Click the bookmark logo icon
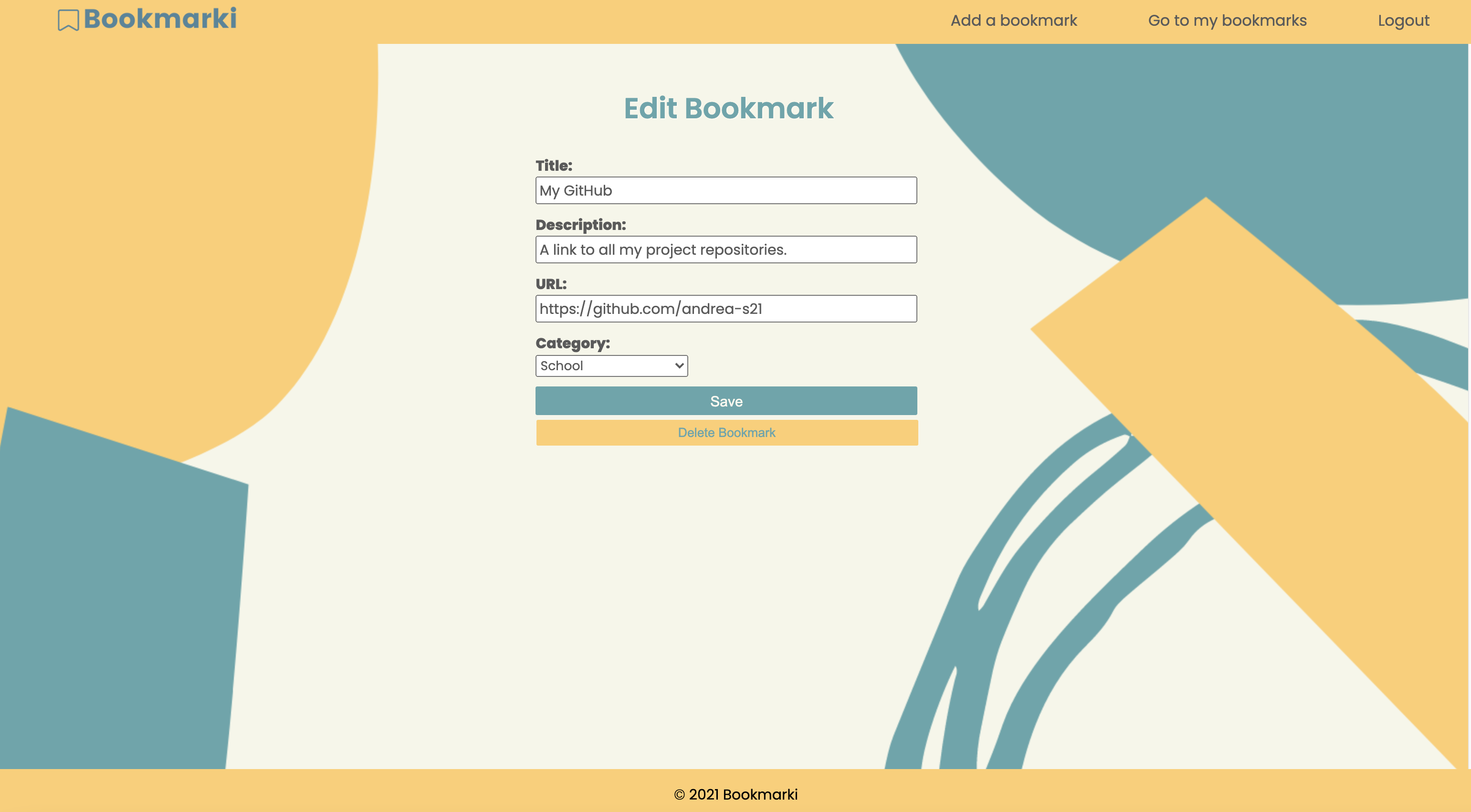Image resolution: width=1471 pixels, height=812 pixels. pos(68,20)
